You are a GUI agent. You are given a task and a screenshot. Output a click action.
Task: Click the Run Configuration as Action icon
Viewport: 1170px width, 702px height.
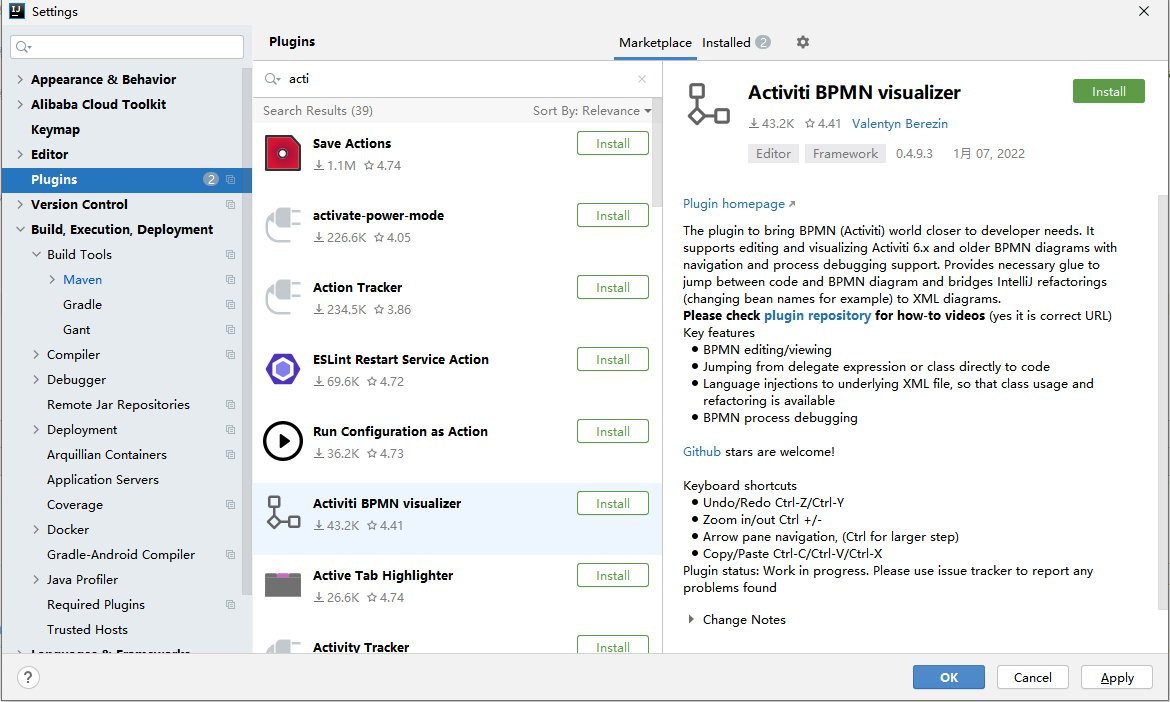coord(283,441)
